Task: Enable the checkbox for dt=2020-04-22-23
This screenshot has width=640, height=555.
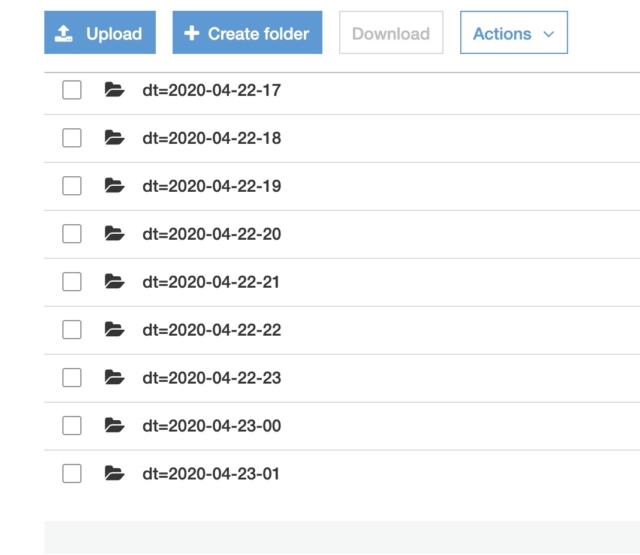Action: [x=72, y=378]
